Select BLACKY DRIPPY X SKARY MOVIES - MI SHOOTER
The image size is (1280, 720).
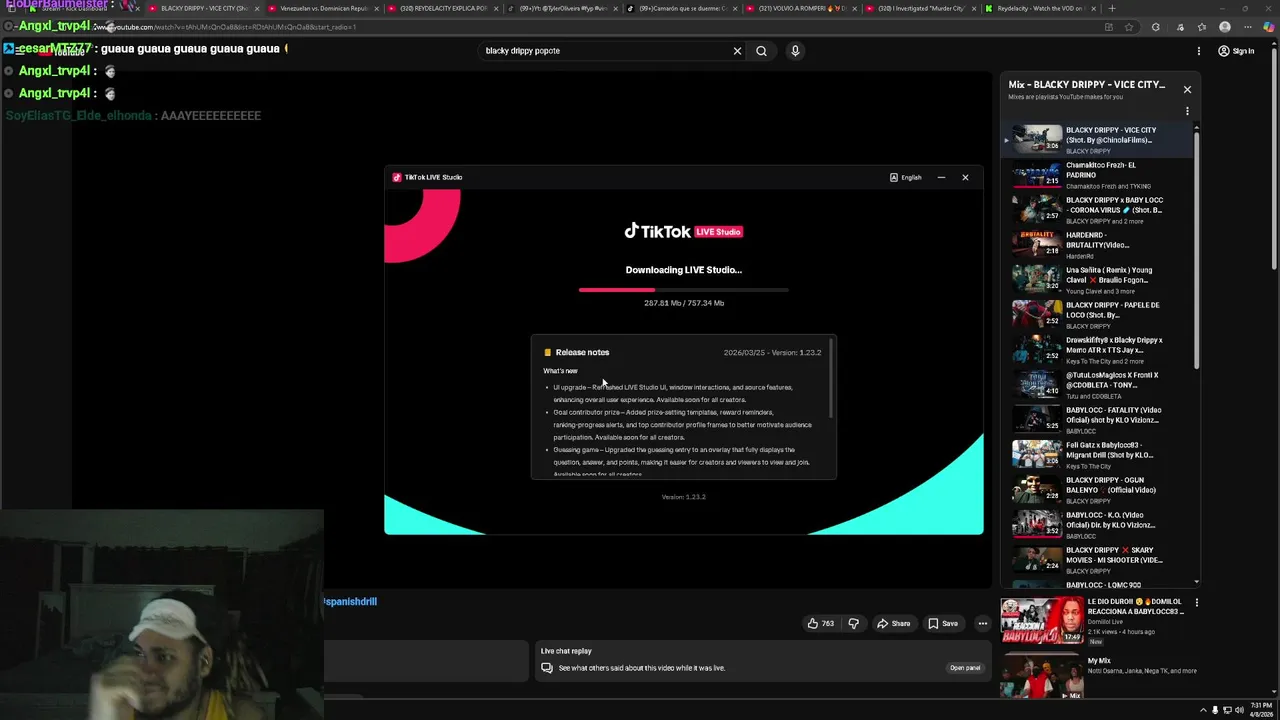tap(1098, 560)
